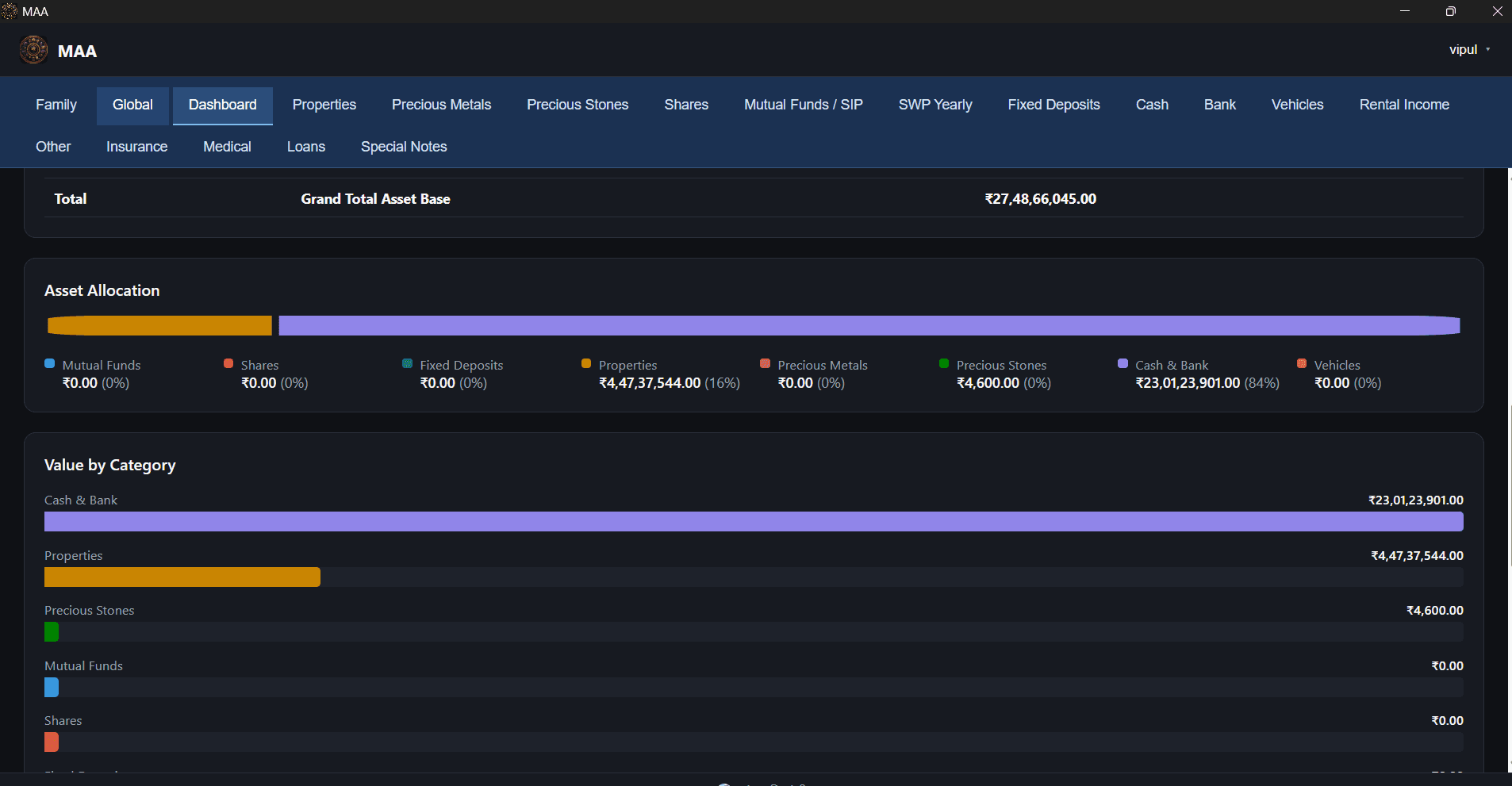Open the Special Notes tab

(x=404, y=147)
